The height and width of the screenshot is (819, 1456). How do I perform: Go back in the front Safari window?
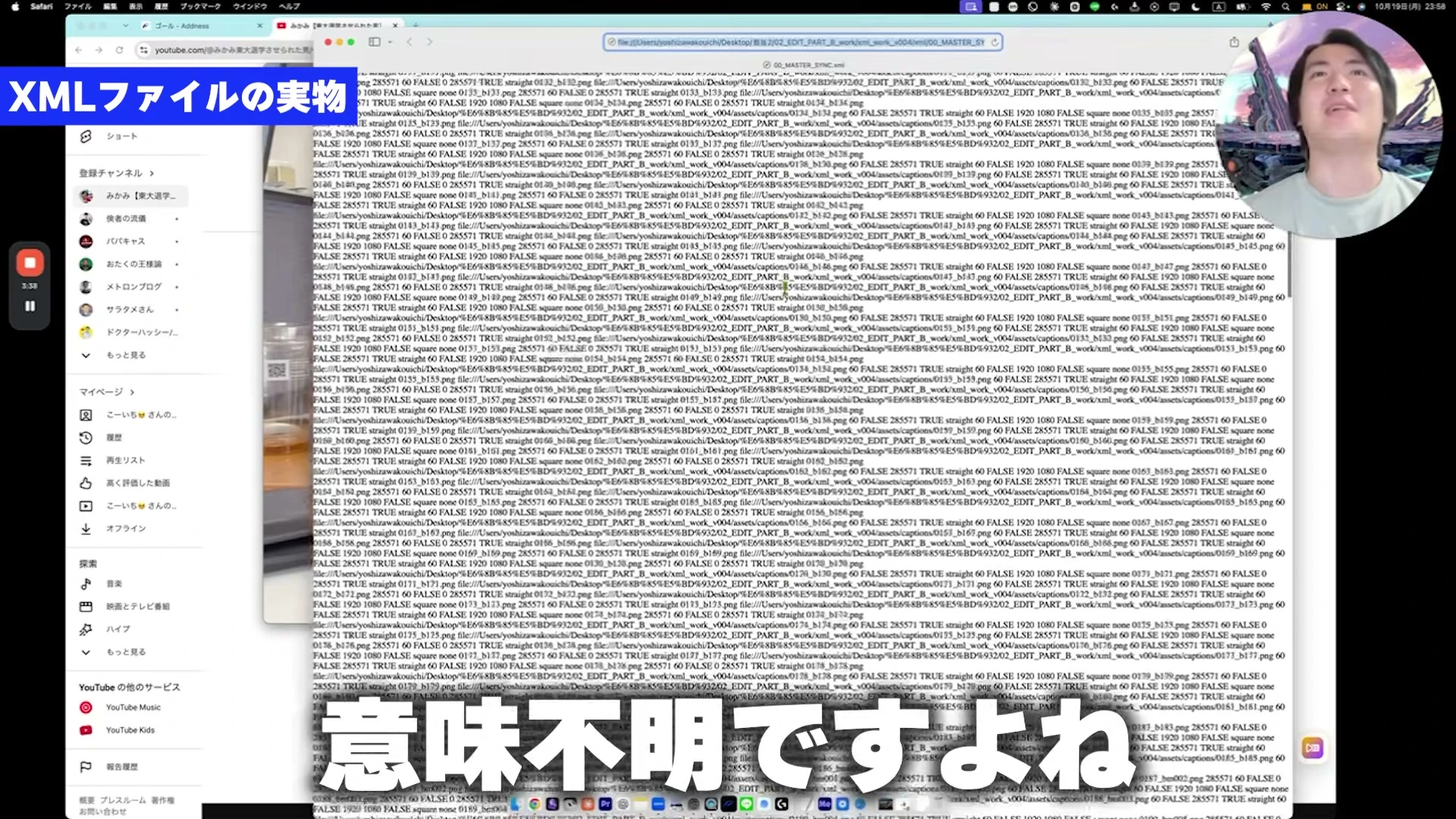tap(409, 42)
